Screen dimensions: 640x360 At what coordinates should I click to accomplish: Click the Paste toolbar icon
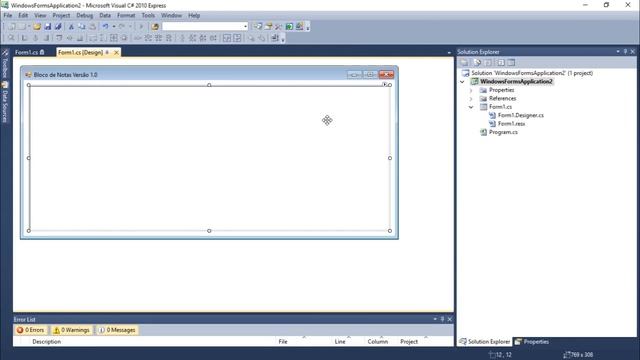pyautogui.click(x=92, y=27)
